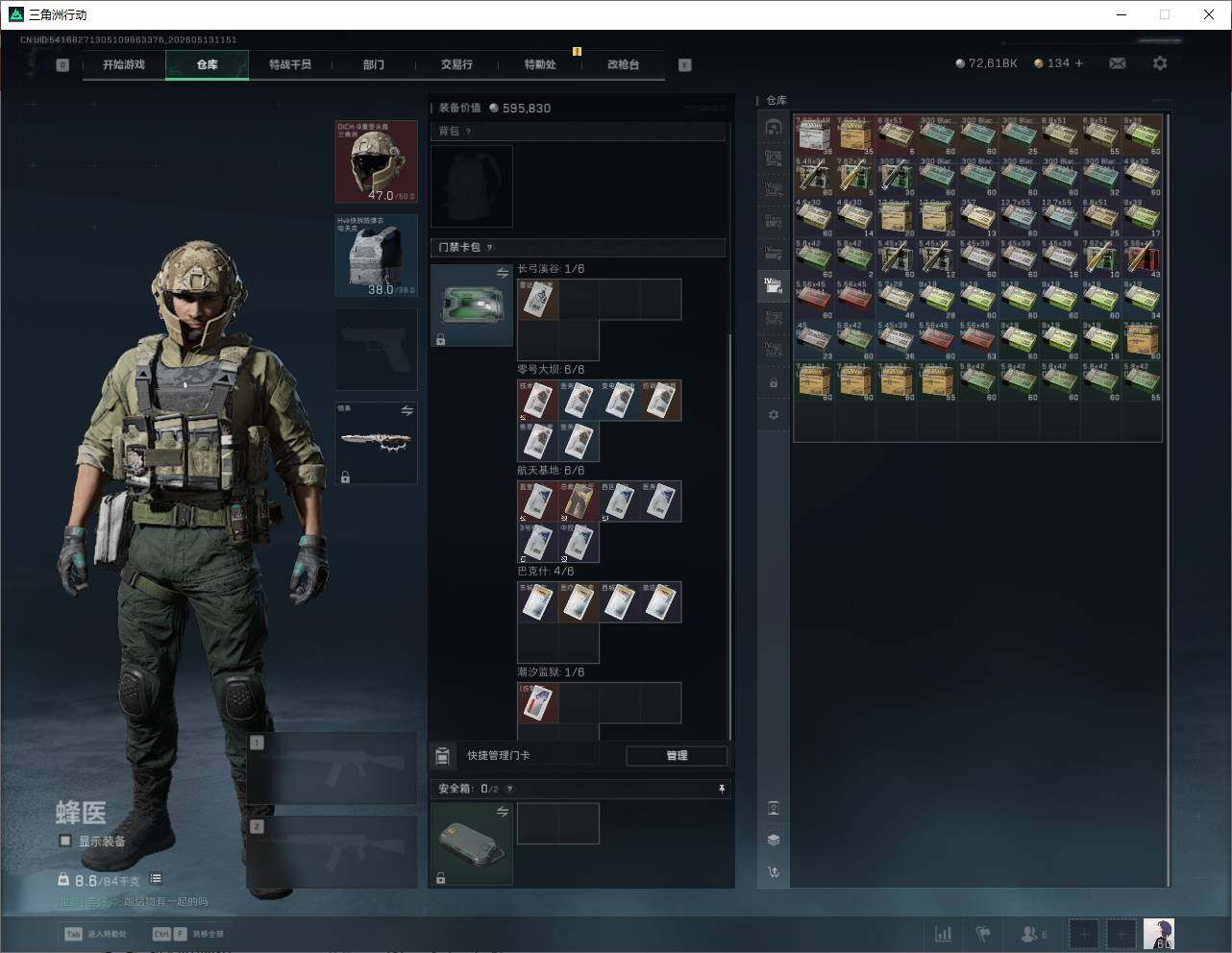Select the .357 ammo stack of 13
1232x953 pixels.
coord(978,218)
